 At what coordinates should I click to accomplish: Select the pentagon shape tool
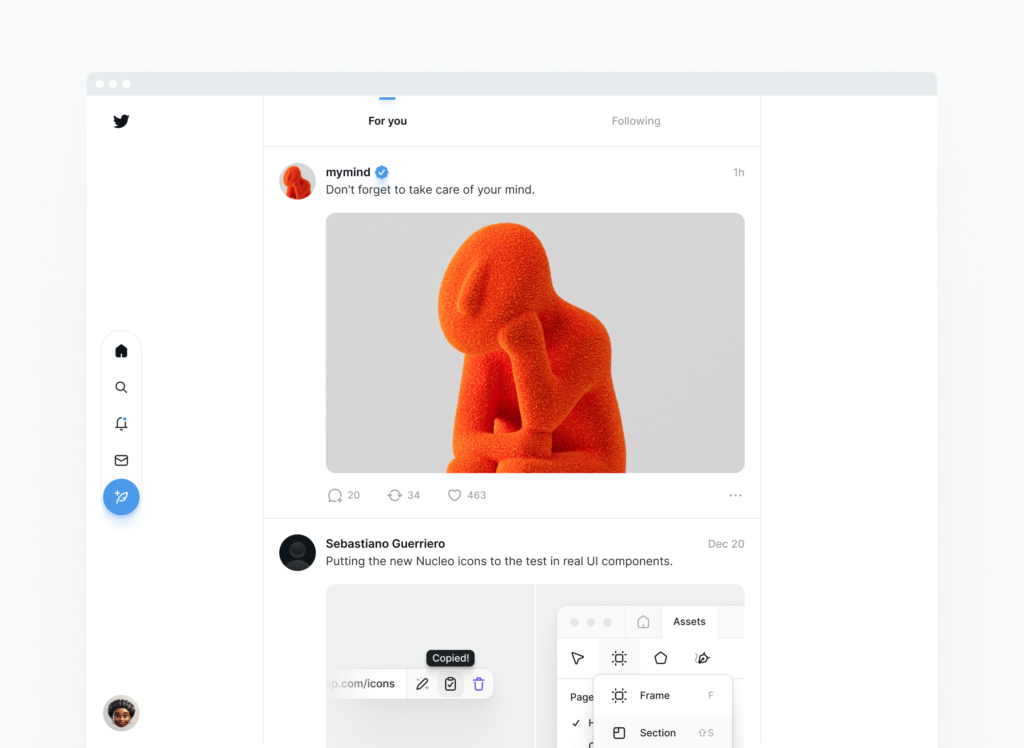(x=661, y=658)
